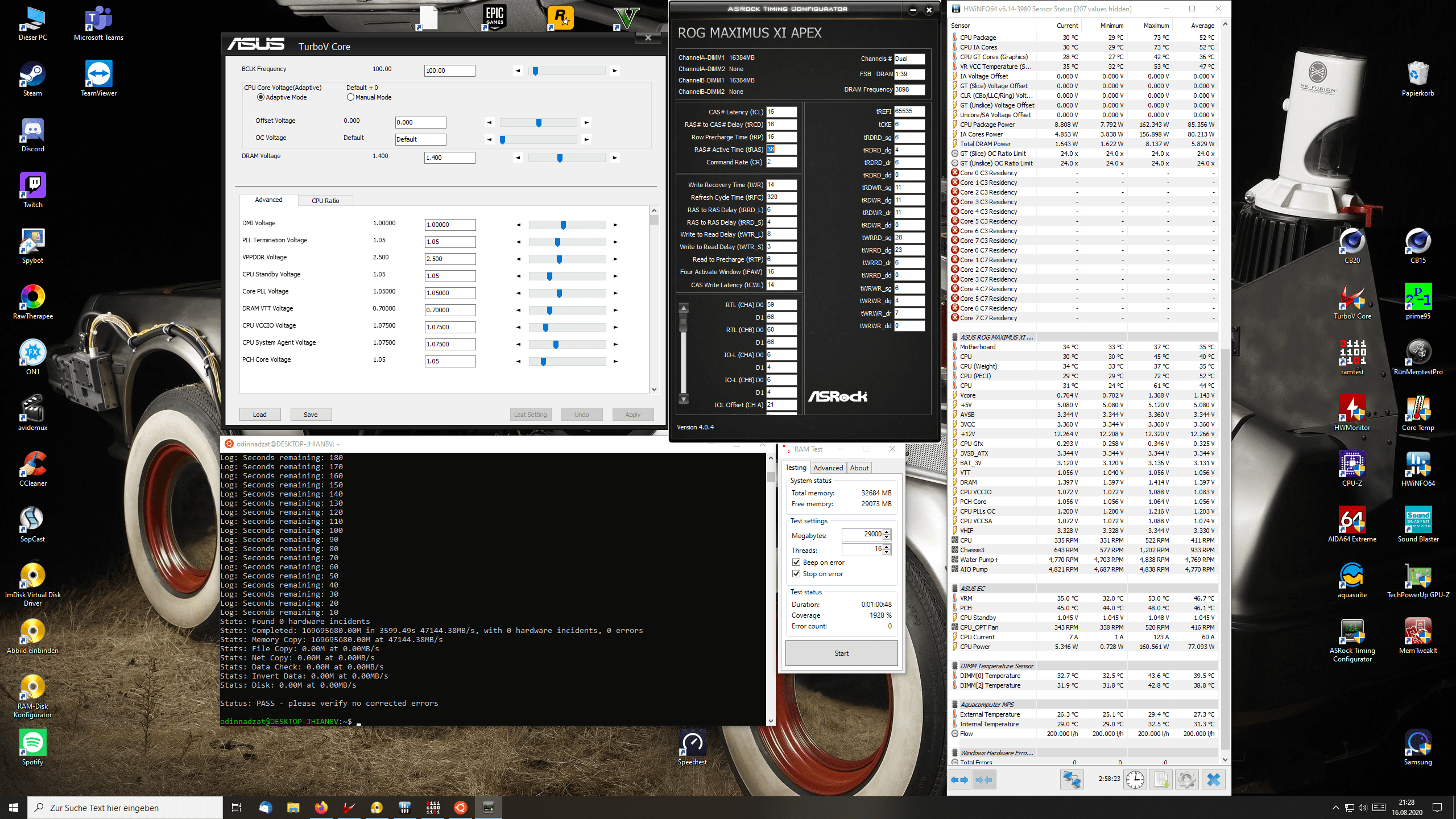1456x819 pixels.
Task: Select Adaptive Mode radio button
Action: (260, 97)
